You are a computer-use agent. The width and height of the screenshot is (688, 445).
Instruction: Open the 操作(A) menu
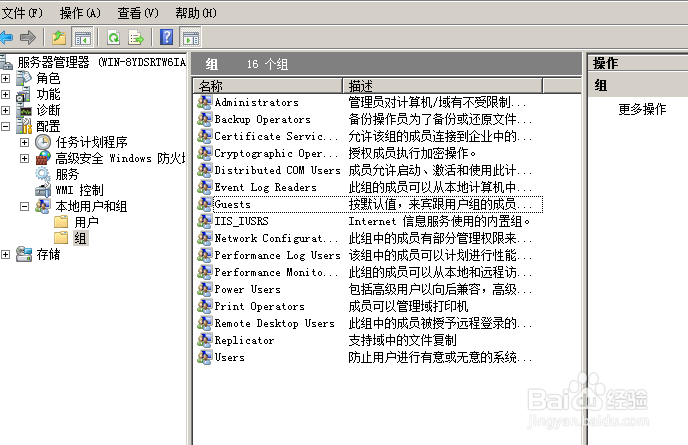pos(80,13)
